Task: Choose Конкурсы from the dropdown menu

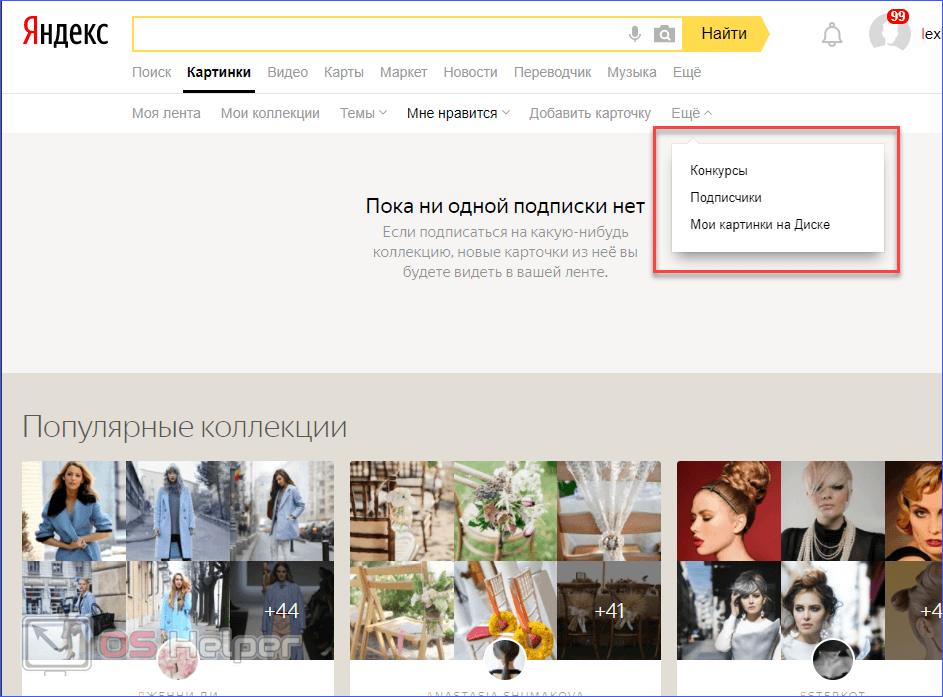Action: pos(719,171)
